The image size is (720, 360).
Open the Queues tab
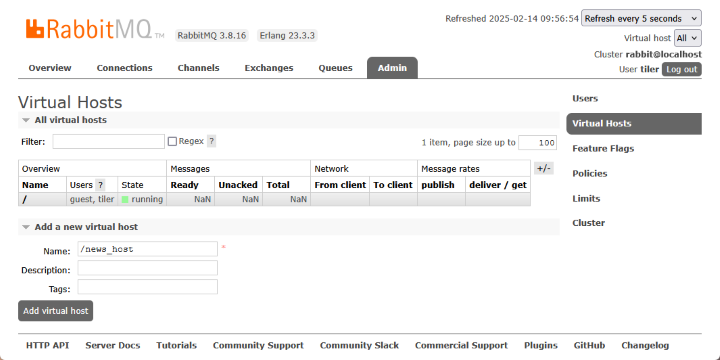coord(335,68)
